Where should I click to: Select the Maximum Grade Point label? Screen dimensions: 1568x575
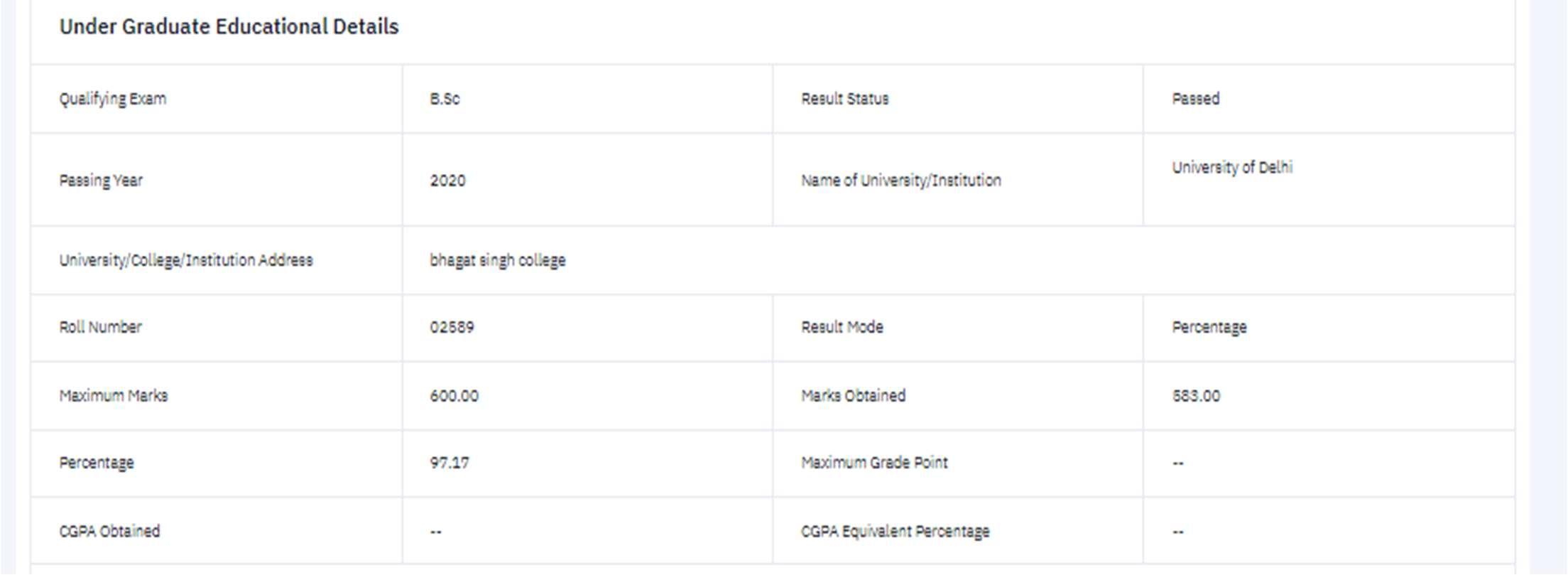(x=874, y=463)
